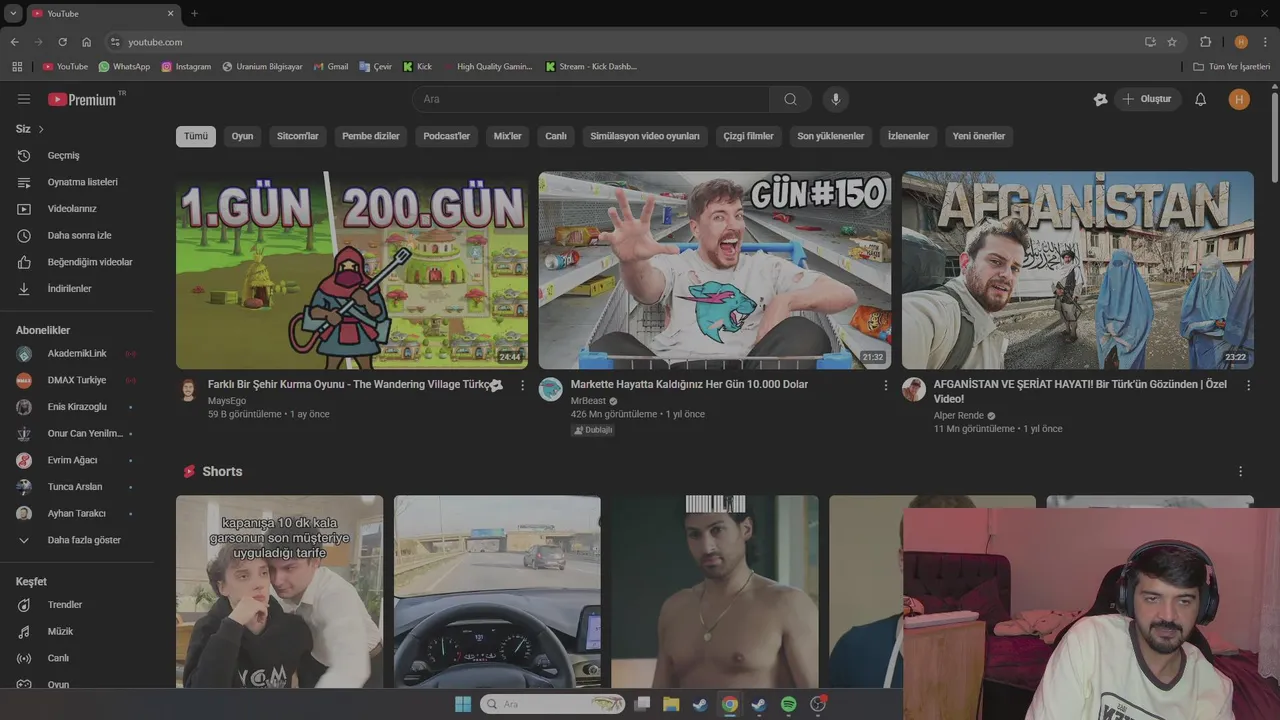
Task: Open the YouTube hamburger guide menu
Action: 24,99
